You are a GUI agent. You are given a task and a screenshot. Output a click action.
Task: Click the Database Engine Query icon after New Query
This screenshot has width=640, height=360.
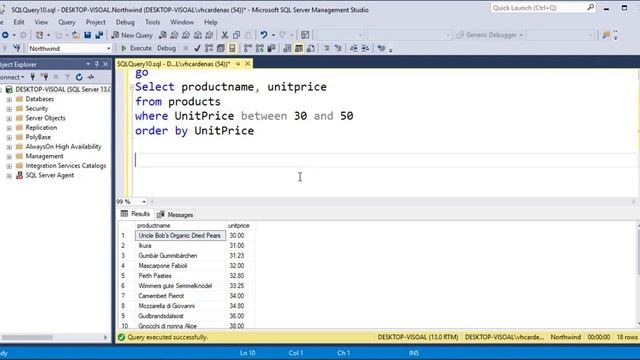[x=163, y=35]
